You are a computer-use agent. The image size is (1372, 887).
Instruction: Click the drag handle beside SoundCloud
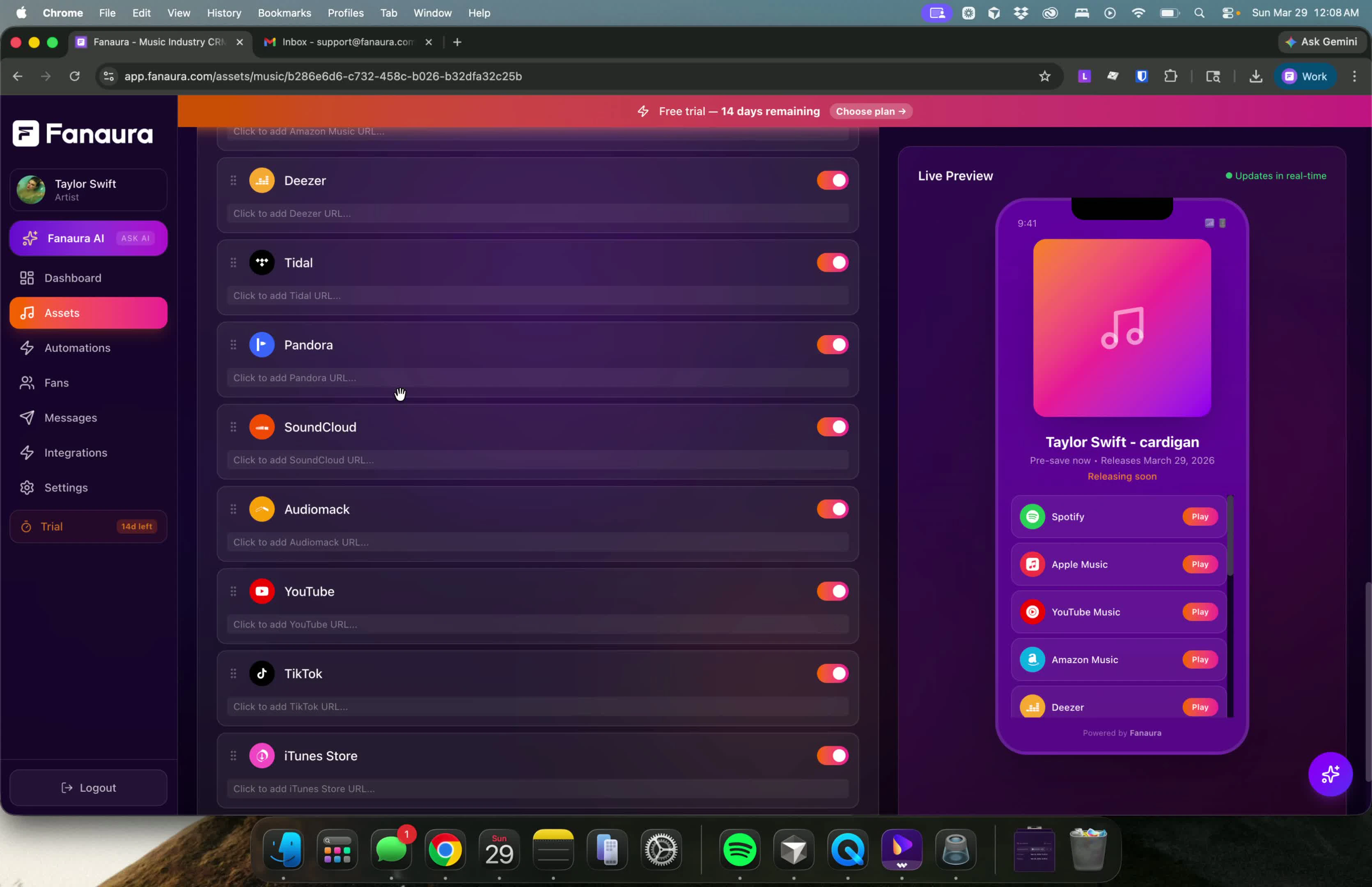233,427
